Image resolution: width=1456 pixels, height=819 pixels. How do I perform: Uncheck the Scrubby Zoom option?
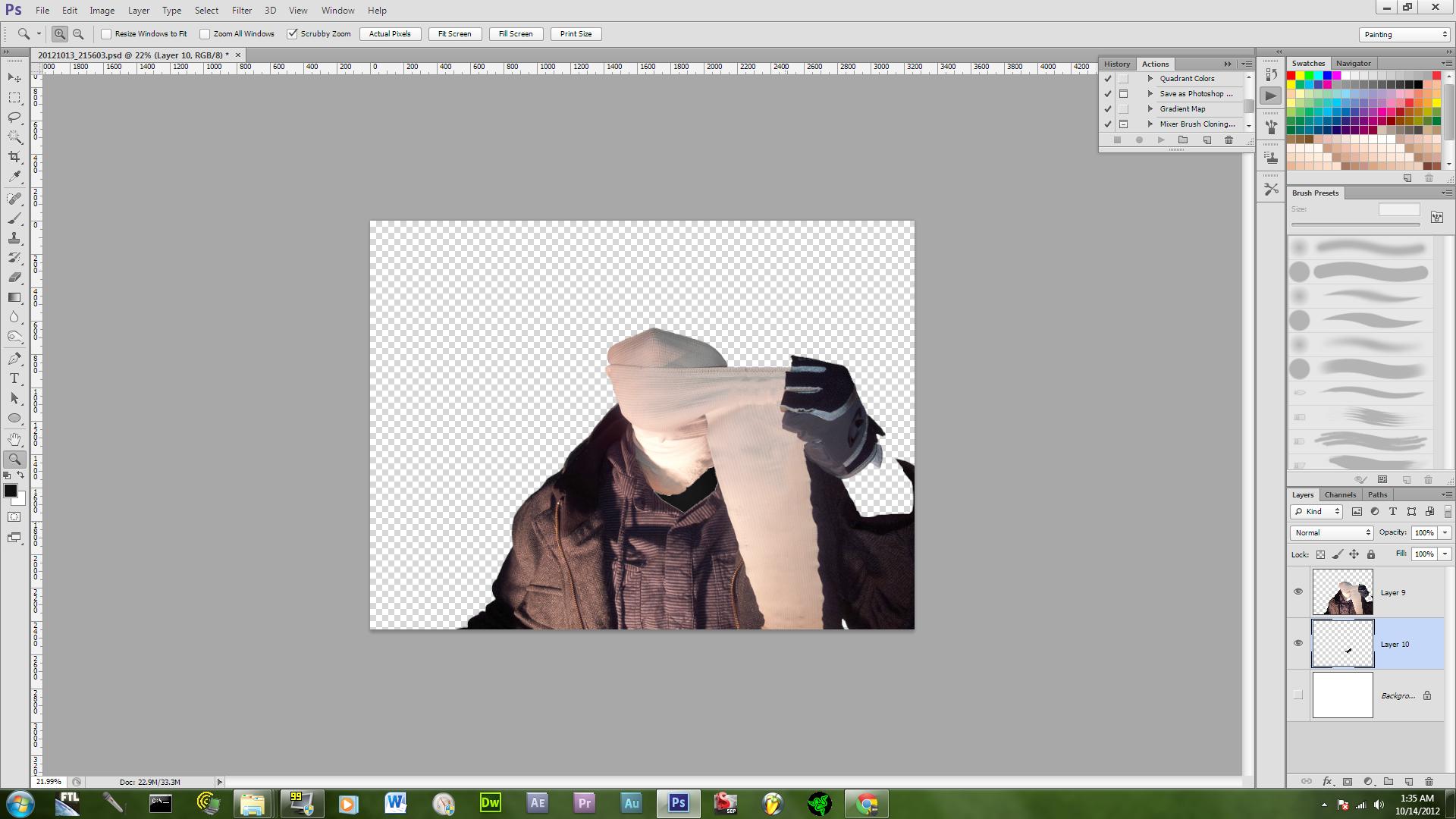(x=292, y=34)
